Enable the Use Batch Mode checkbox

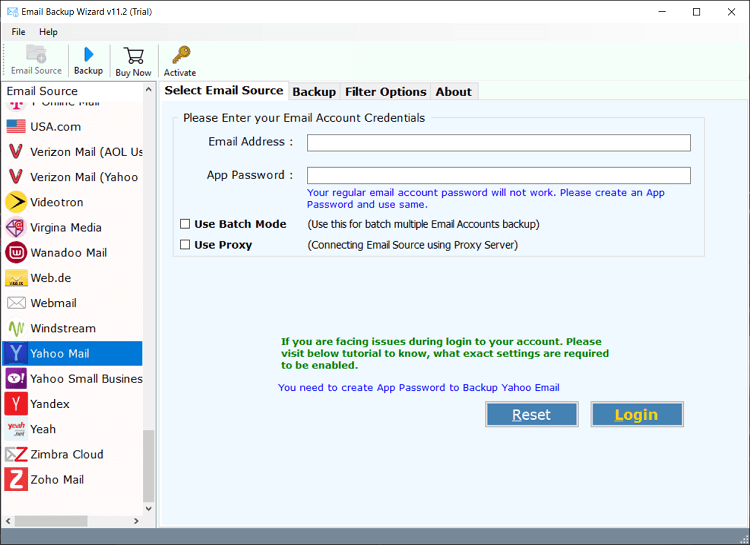coord(185,224)
